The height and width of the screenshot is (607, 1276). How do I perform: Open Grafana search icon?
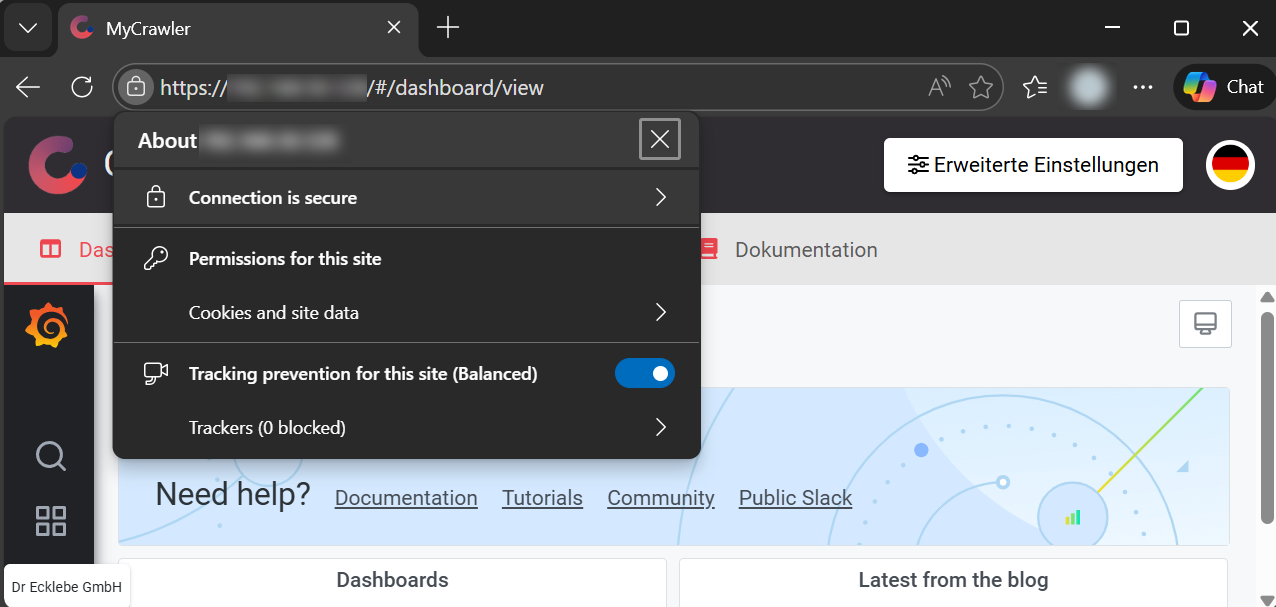click(50, 456)
